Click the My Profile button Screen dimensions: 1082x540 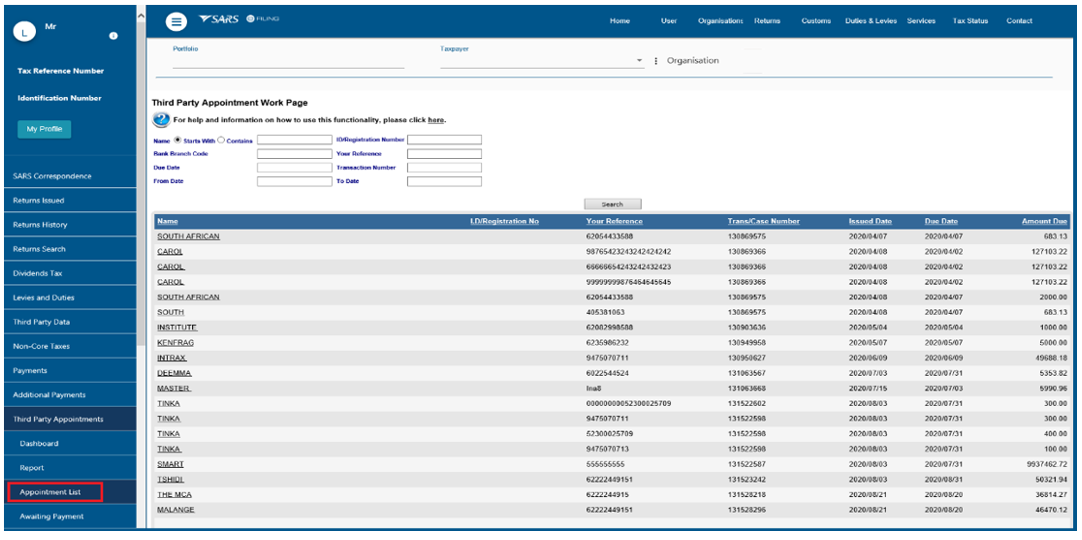click(x=44, y=129)
